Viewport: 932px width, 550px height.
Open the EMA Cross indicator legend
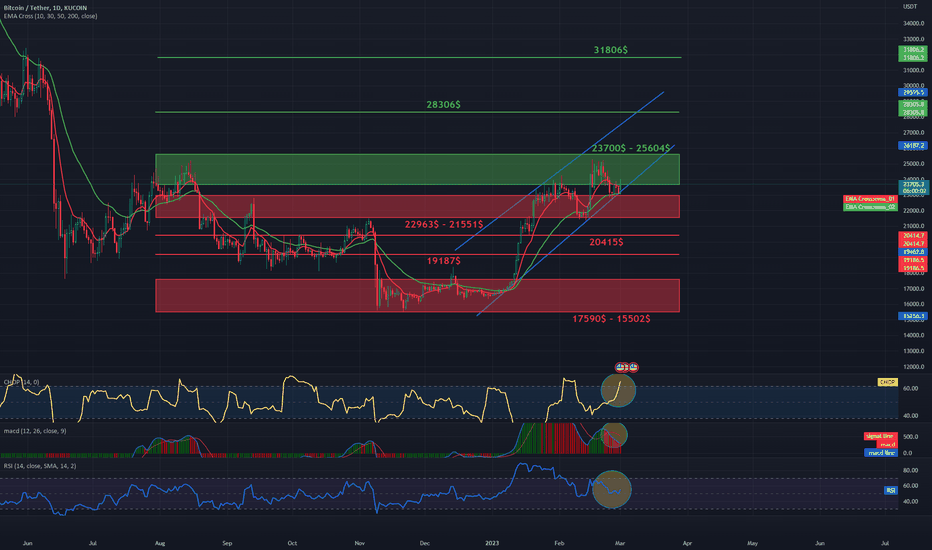[50, 16]
